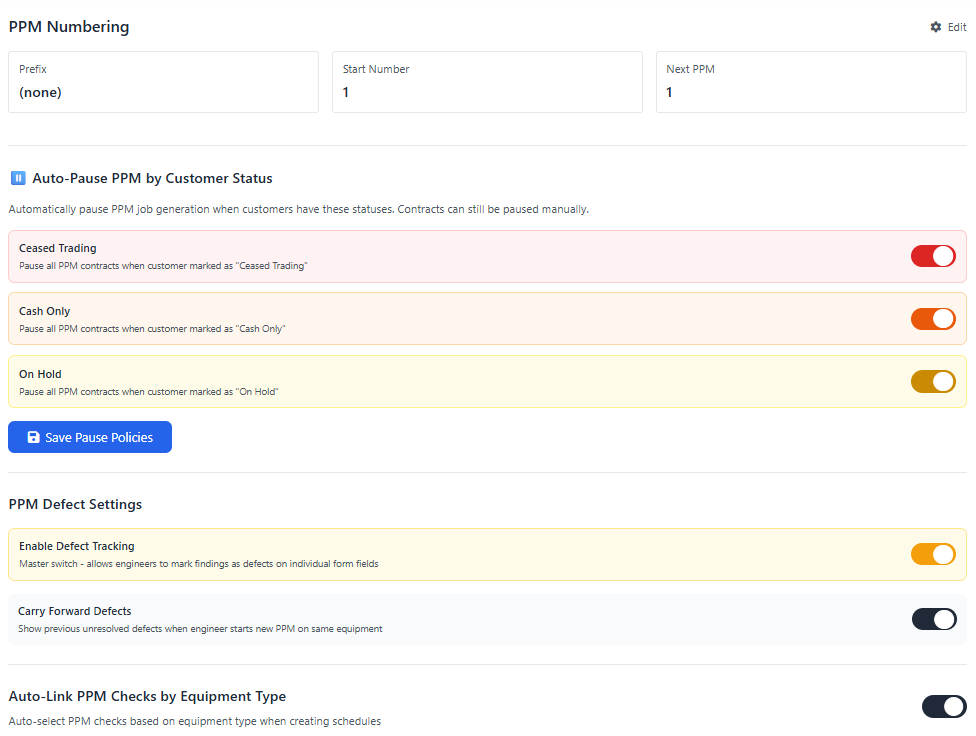Select the Start Number field
The image size is (976, 736).
[x=487, y=82]
